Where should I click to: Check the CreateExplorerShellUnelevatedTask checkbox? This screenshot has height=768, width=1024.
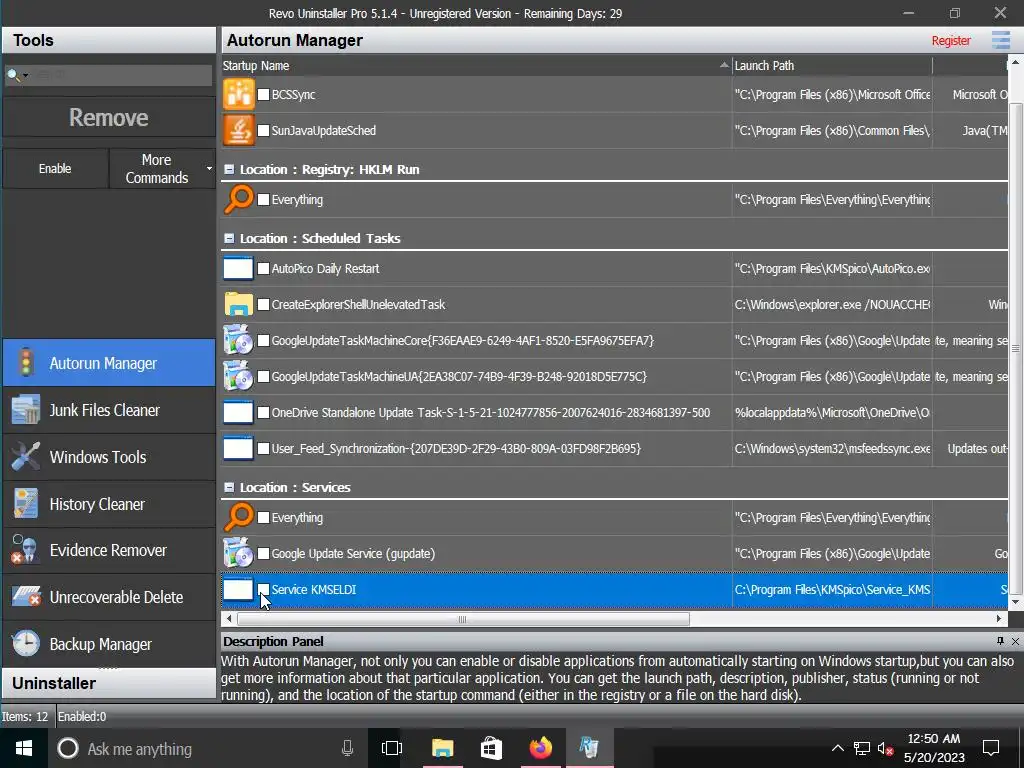click(263, 304)
